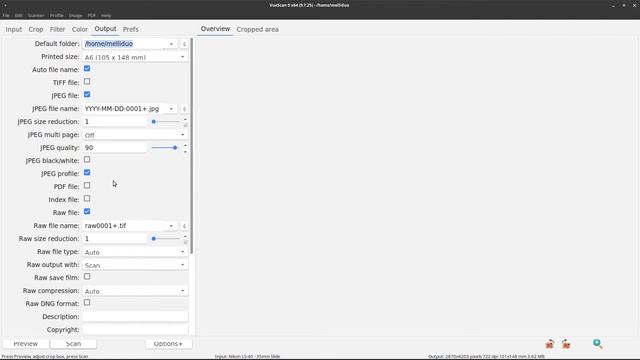The width and height of the screenshot is (640, 360).
Task: Decrease JPEG quality with down arrow
Action: [185, 151]
